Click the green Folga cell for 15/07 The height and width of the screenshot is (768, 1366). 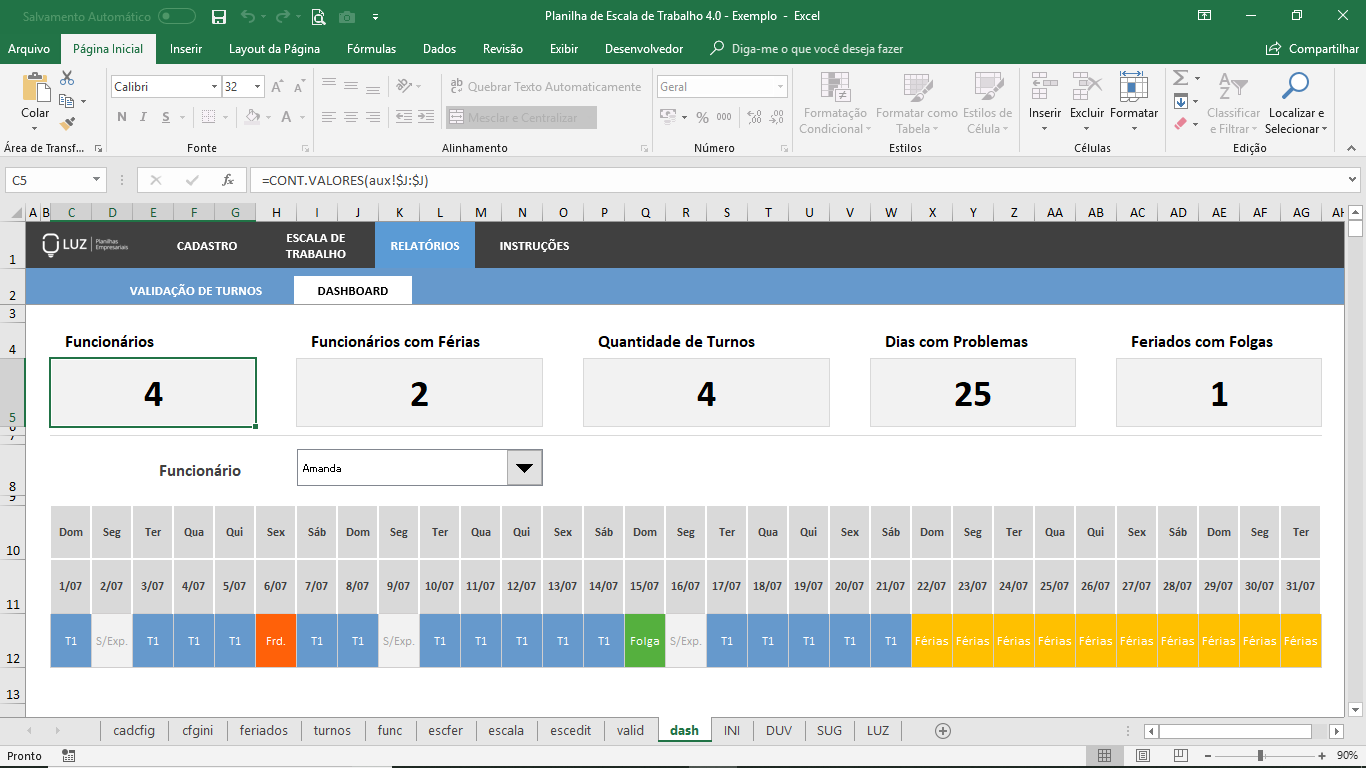coord(645,641)
